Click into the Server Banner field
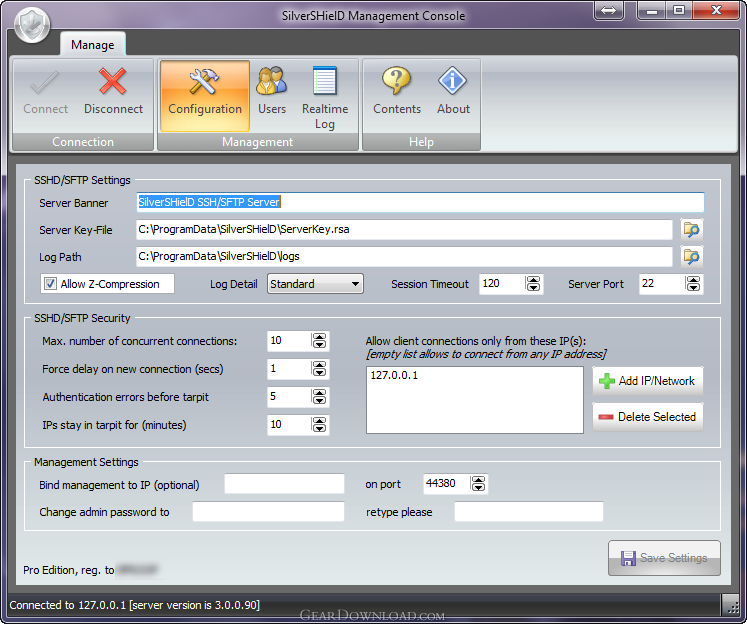The height and width of the screenshot is (624, 747). (420, 202)
